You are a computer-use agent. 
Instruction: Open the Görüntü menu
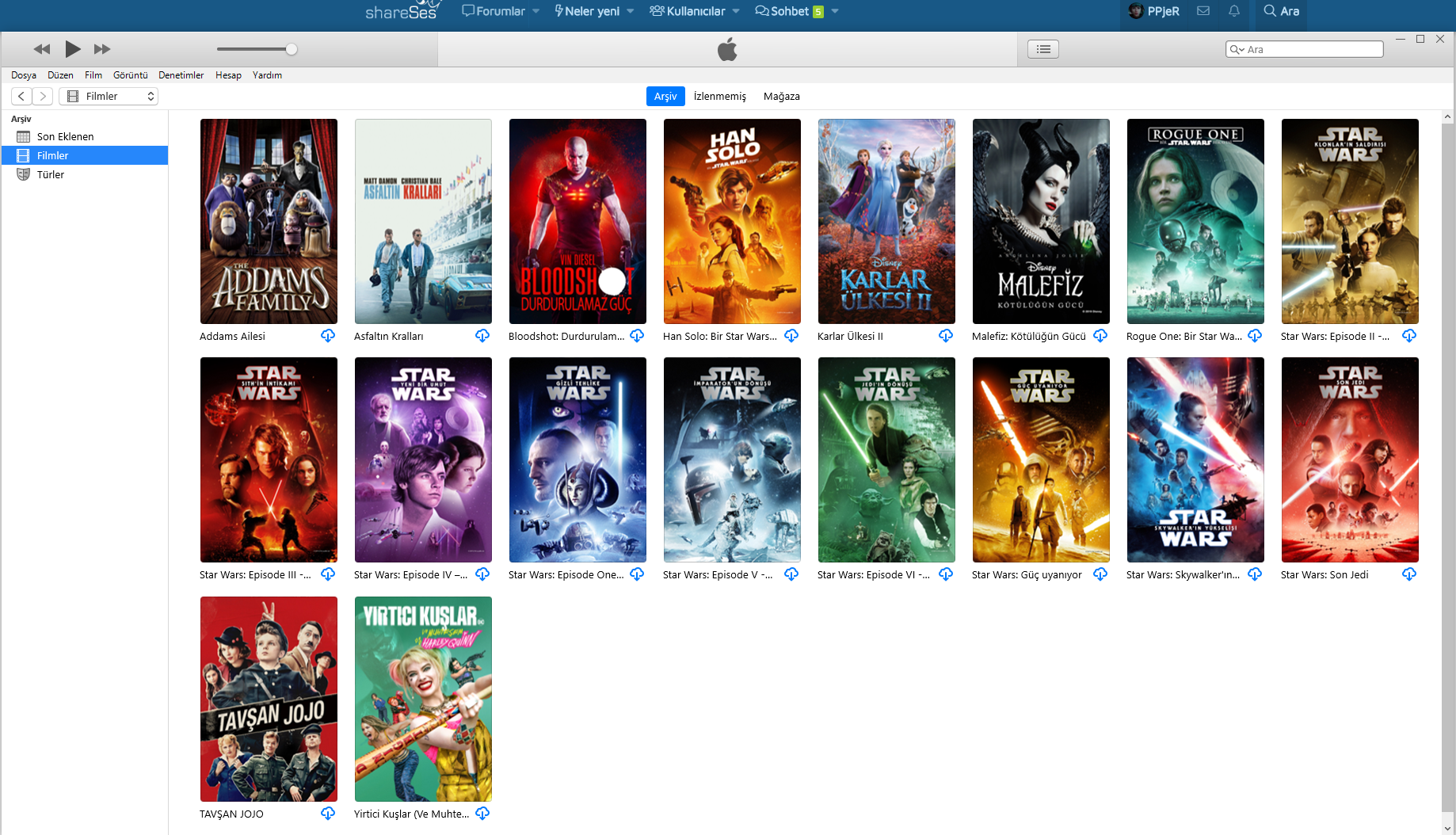tap(131, 75)
